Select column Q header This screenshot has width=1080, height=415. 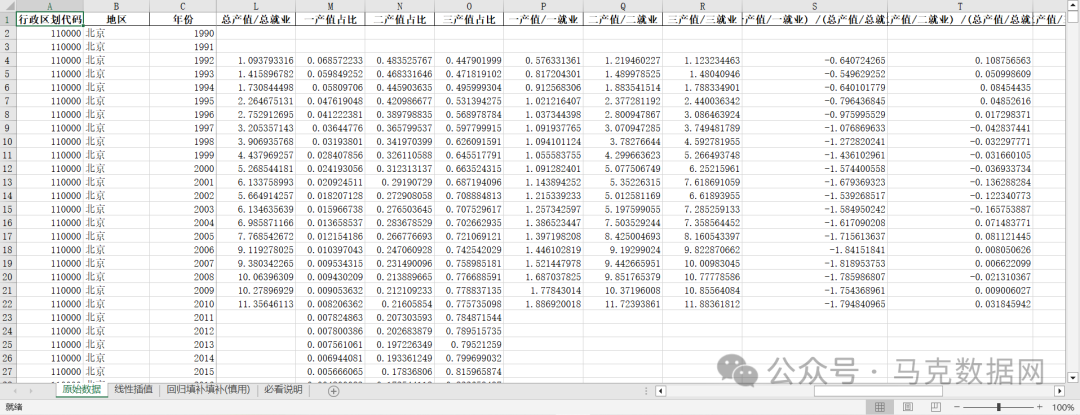pyautogui.click(x=623, y=6)
